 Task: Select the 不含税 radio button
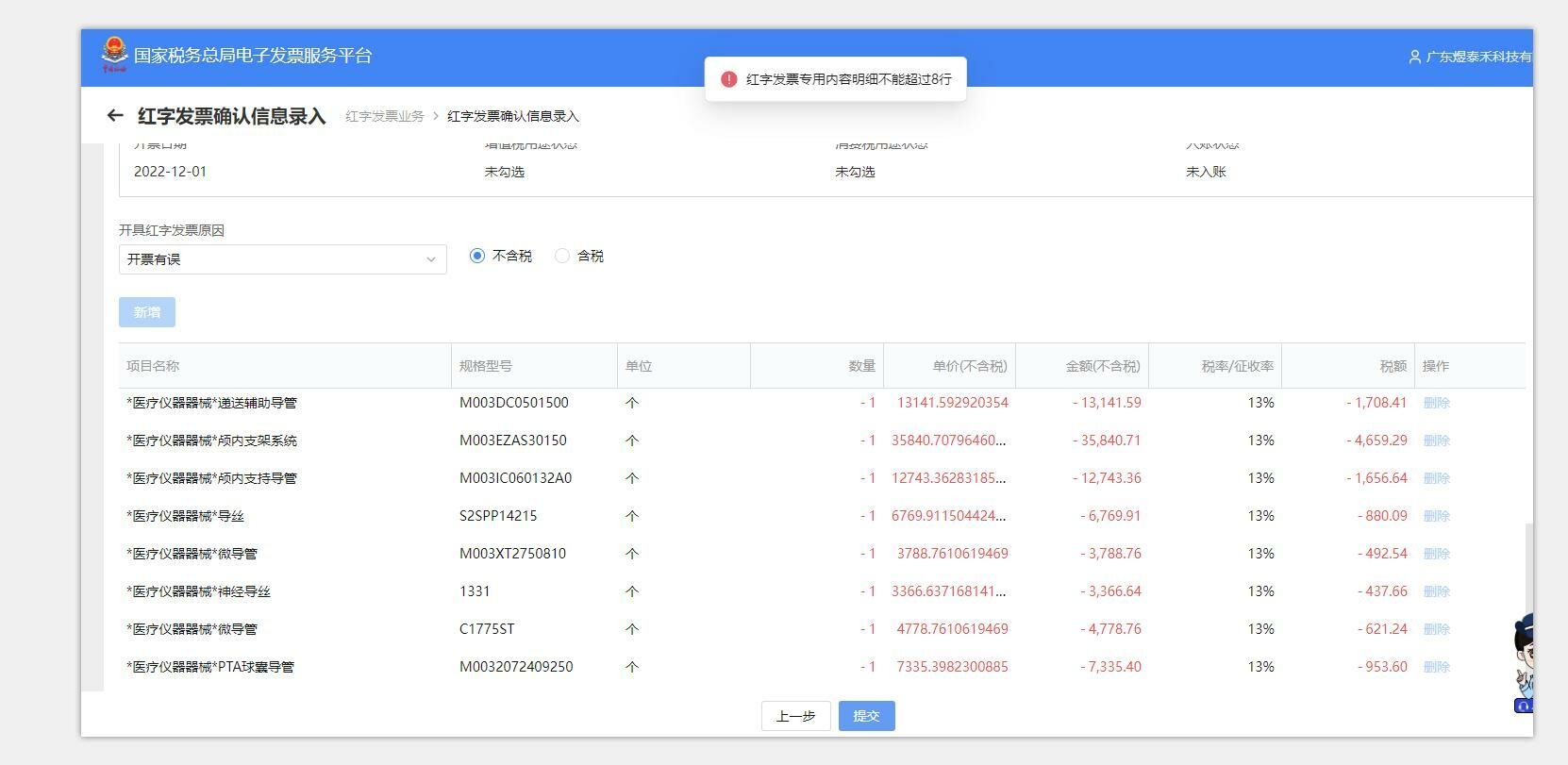tap(477, 257)
